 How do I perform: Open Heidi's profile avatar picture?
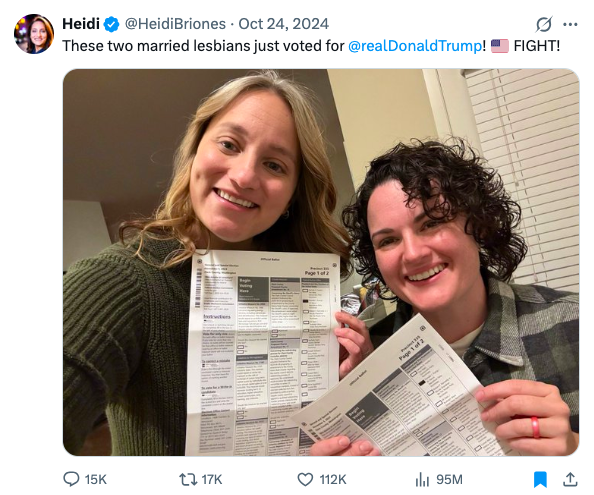pyautogui.click(x=34, y=34)
